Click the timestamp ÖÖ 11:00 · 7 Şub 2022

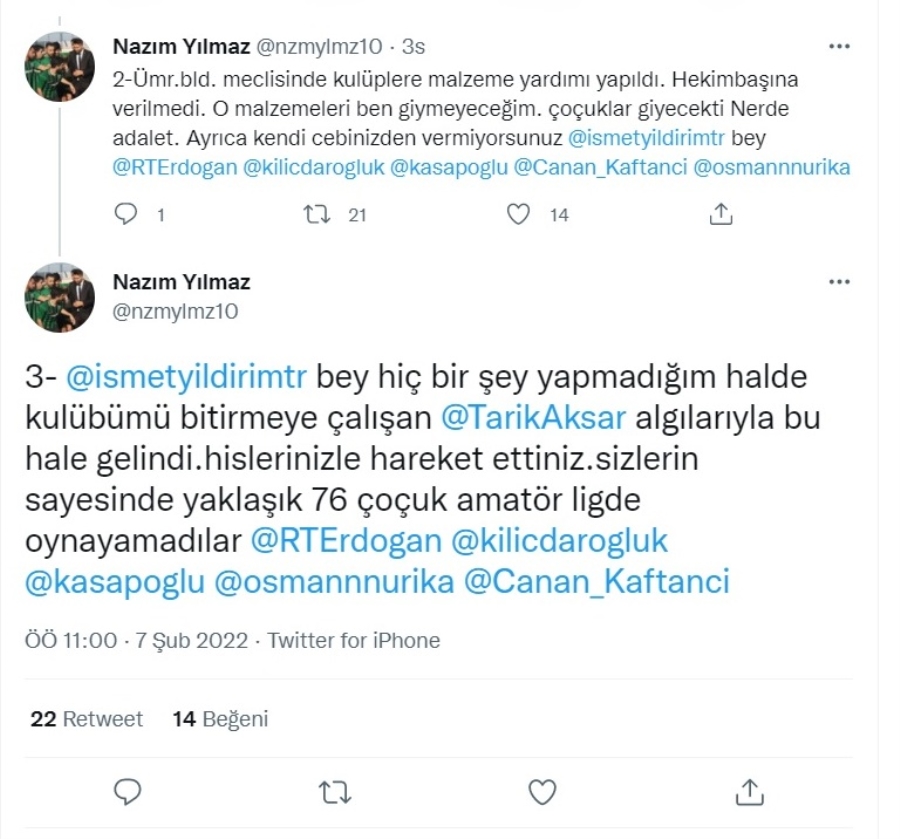pyautogui.click(x=136, y=640)
